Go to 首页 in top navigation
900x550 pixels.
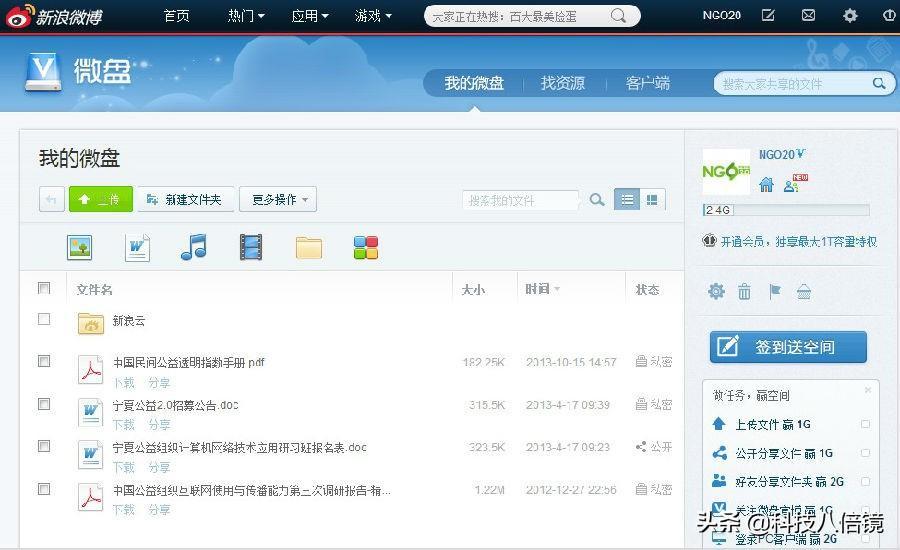point(176,16)
